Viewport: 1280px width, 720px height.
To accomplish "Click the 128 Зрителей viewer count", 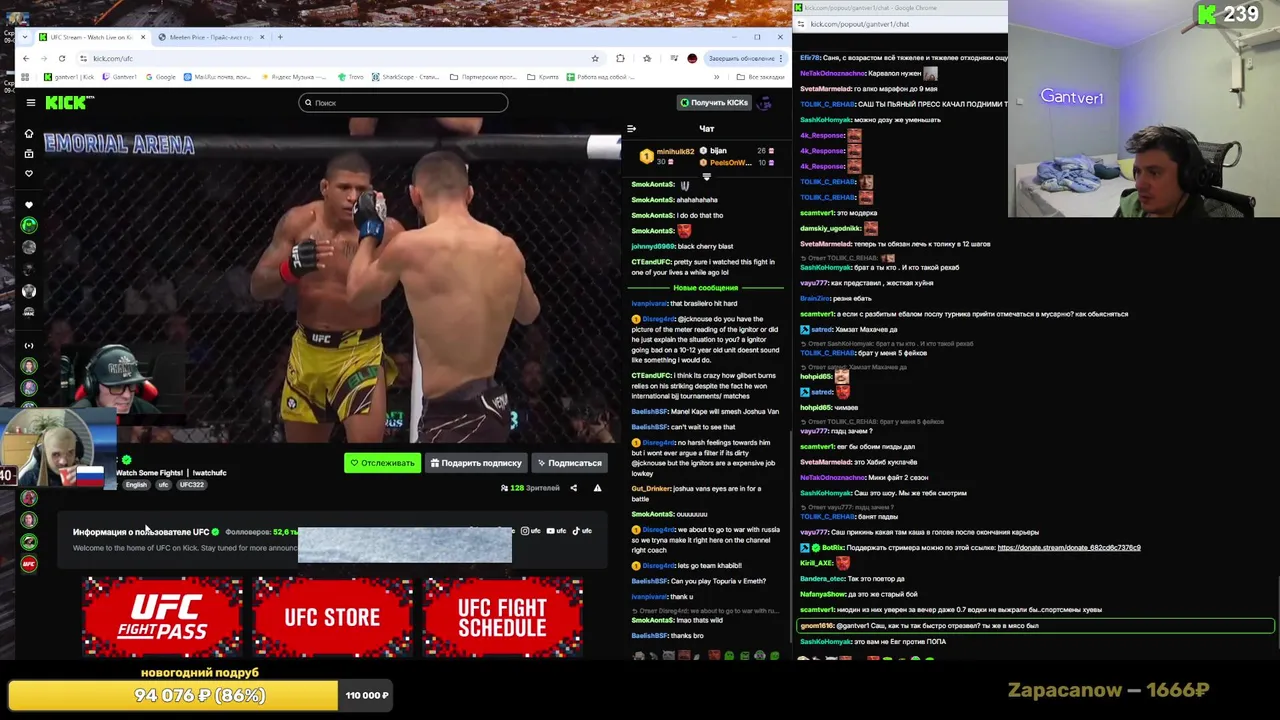I will click(530, 488).
